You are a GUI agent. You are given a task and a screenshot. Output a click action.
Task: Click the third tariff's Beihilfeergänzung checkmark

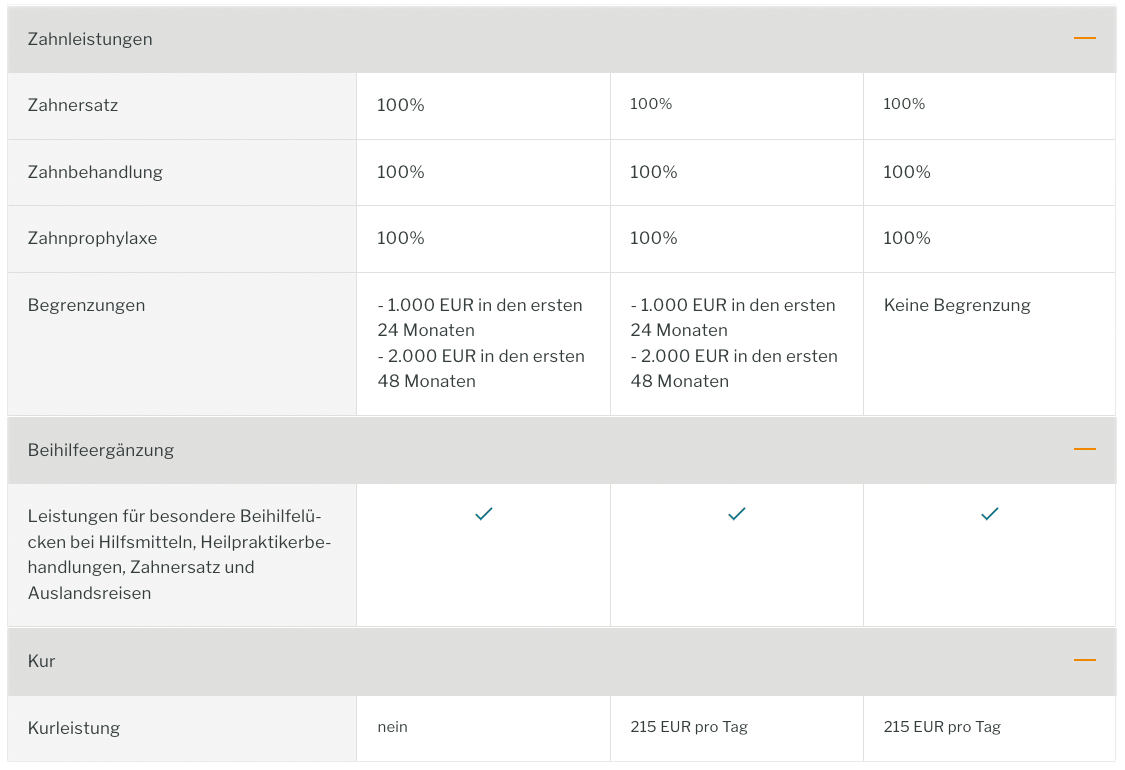click(989, 514)
